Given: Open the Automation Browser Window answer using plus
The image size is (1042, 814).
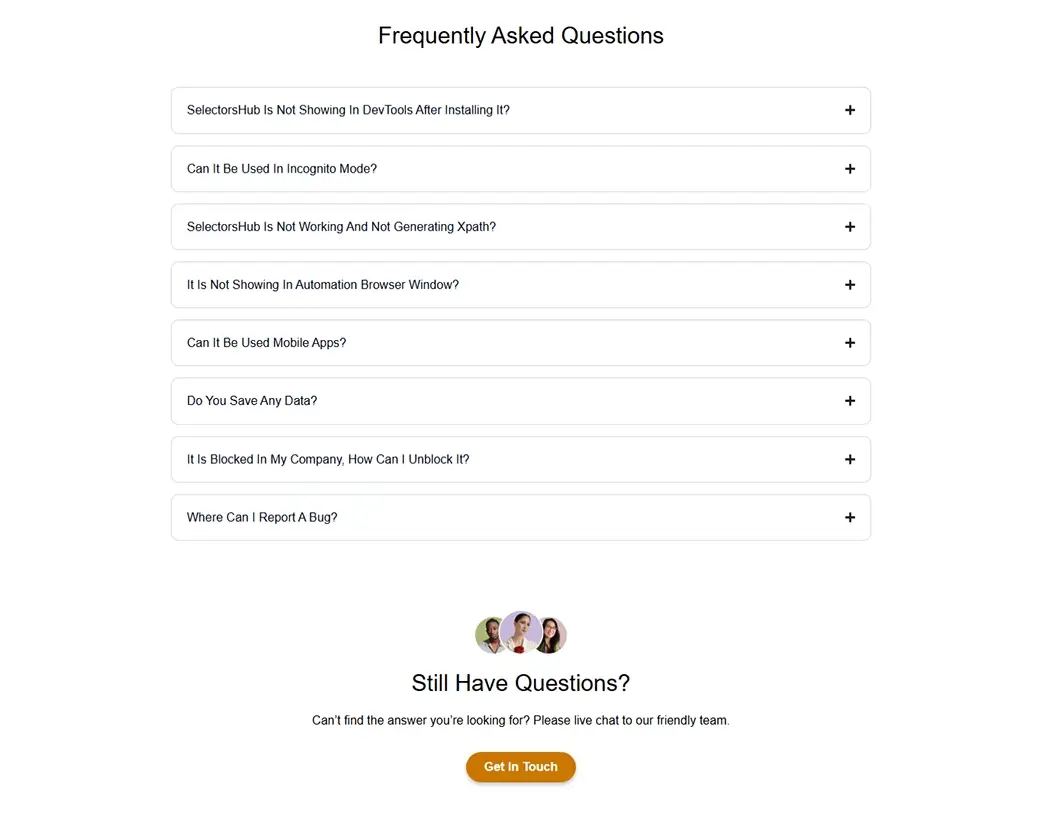Looking at the screenshot, I should pyautogui.click(x=850, y=284).
